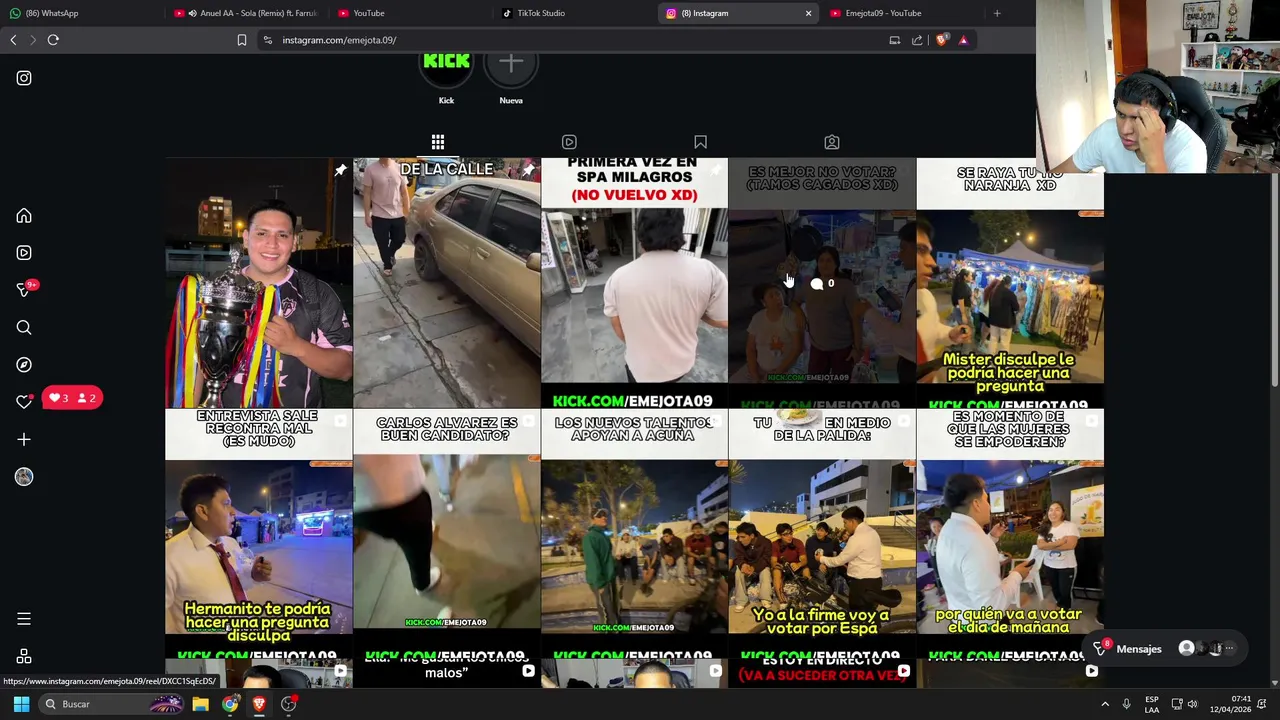
Task: Click the install app icon in address bar
Action: tap(895, 40)
